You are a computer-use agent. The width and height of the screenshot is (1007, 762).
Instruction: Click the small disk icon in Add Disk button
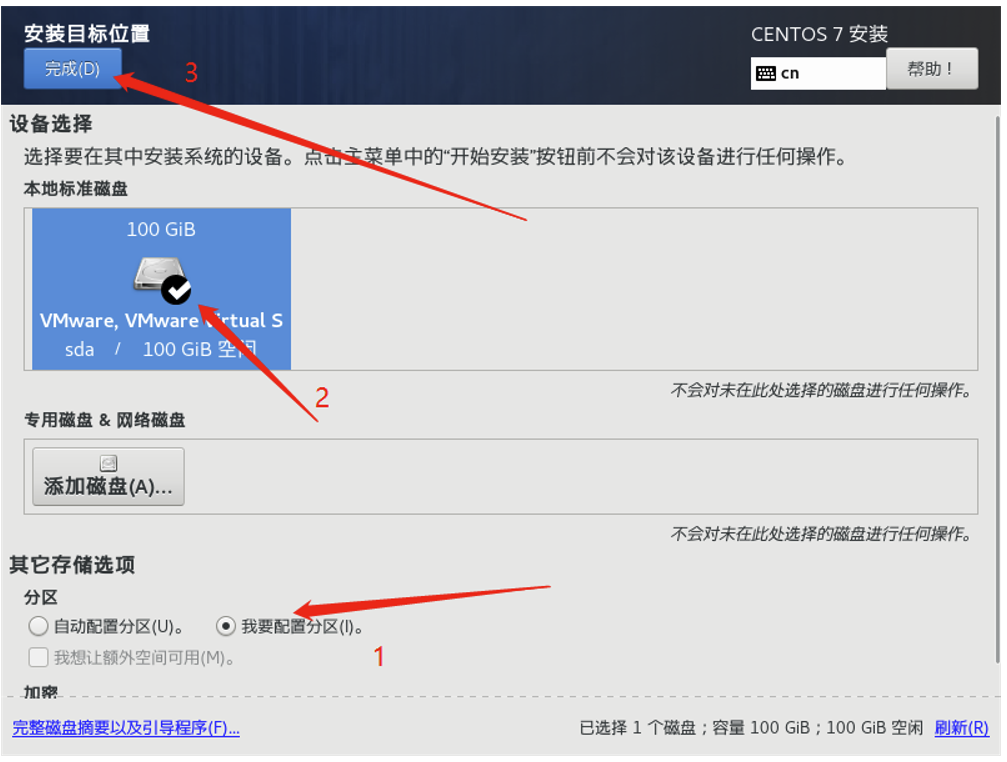pos(109,463)
